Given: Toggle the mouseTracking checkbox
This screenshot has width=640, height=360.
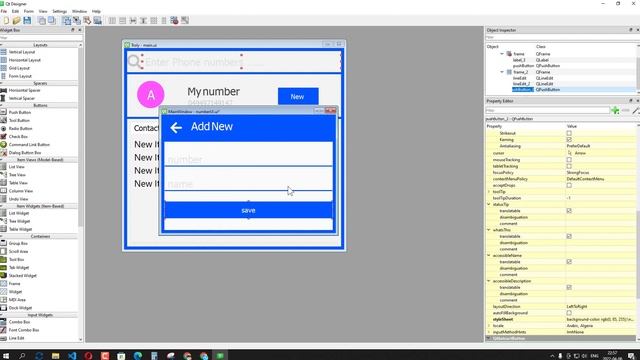Looking at the screenshot, I should click(x=569, y=160).
